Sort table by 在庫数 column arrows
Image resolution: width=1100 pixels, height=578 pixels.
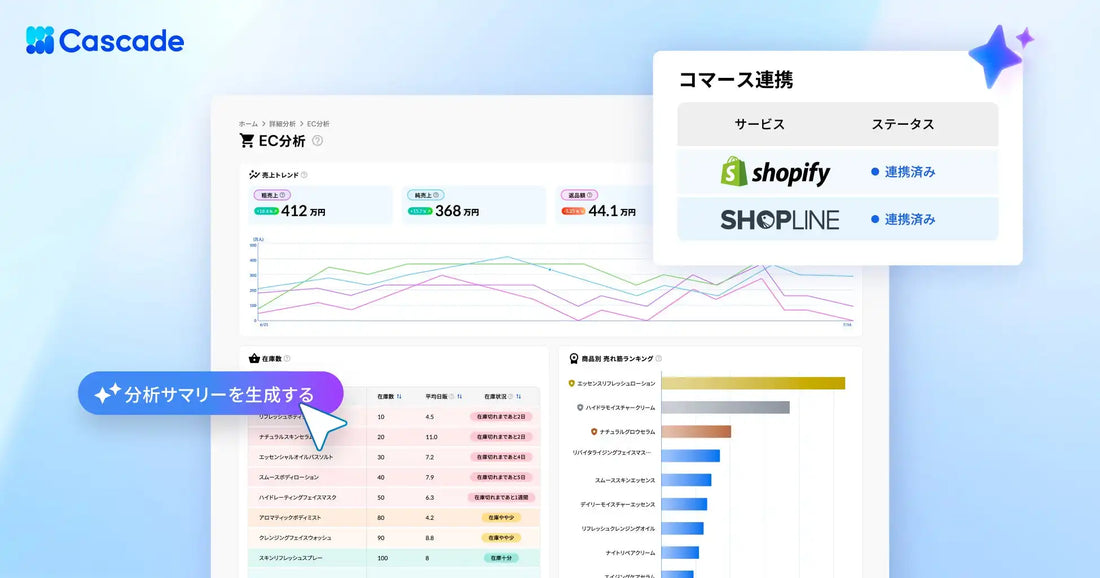(x=399, y=396)
